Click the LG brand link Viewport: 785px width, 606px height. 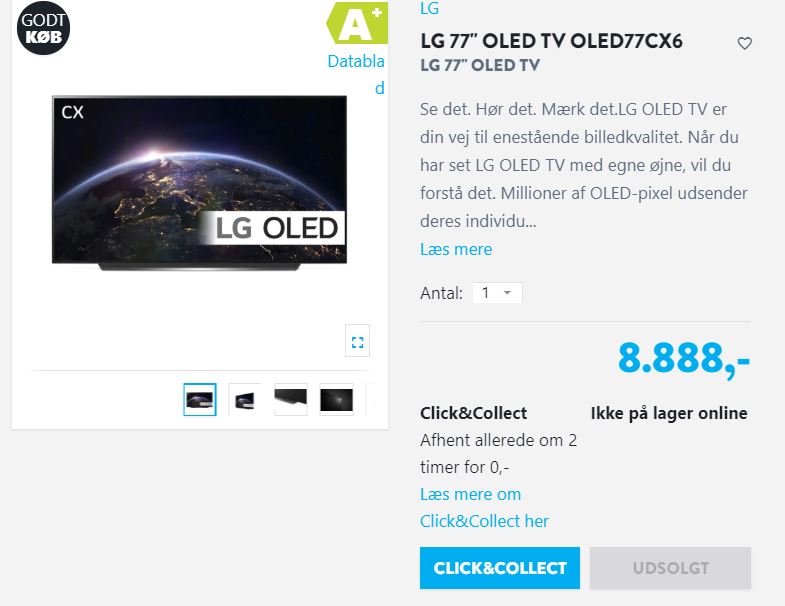430,8
